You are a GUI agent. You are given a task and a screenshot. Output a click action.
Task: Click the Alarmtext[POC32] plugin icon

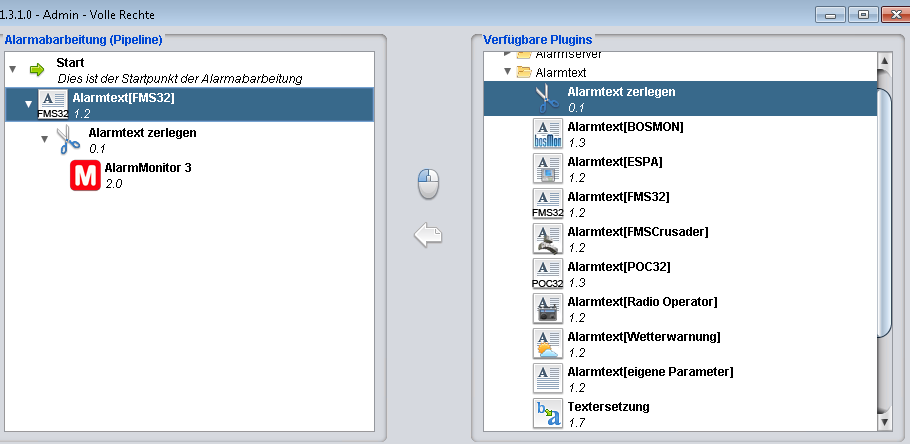point(548,273)
